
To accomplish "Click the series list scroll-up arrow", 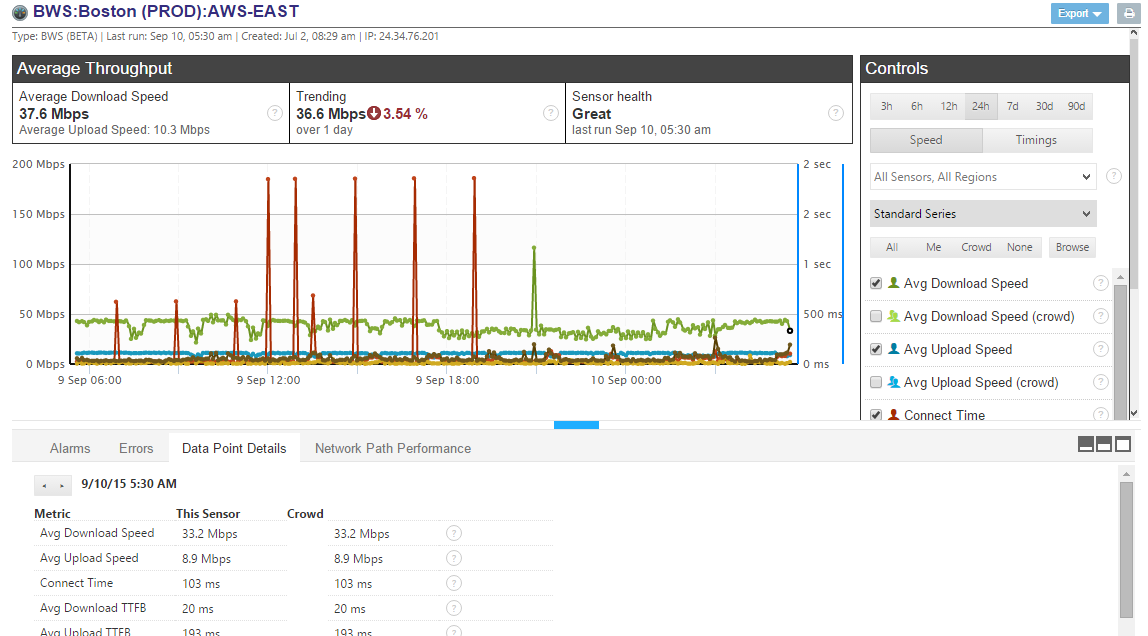I will pyautogui.click(x=1119, y=277).
